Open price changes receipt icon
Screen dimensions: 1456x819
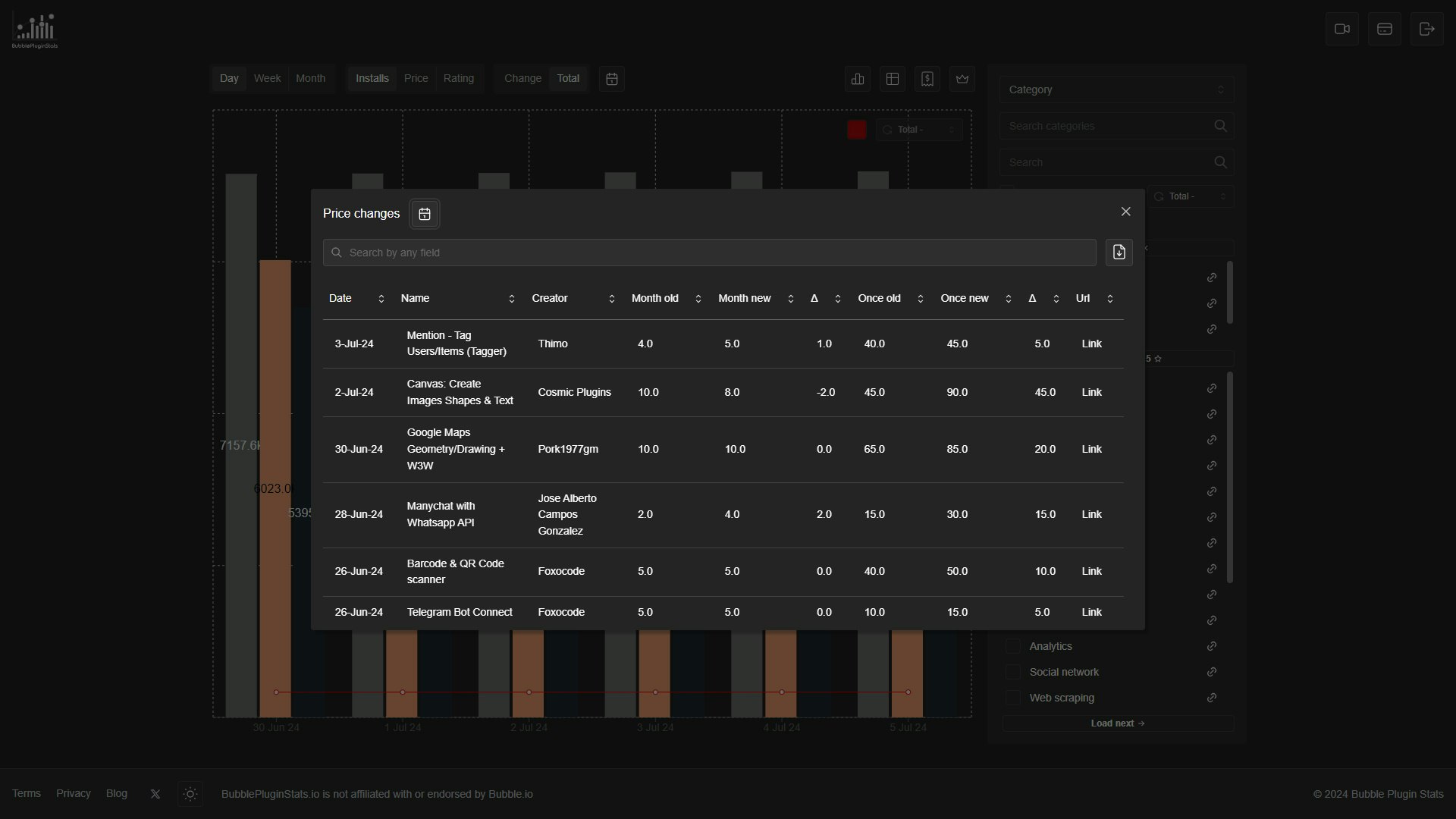pyautogui.click(x=927, y=79)
